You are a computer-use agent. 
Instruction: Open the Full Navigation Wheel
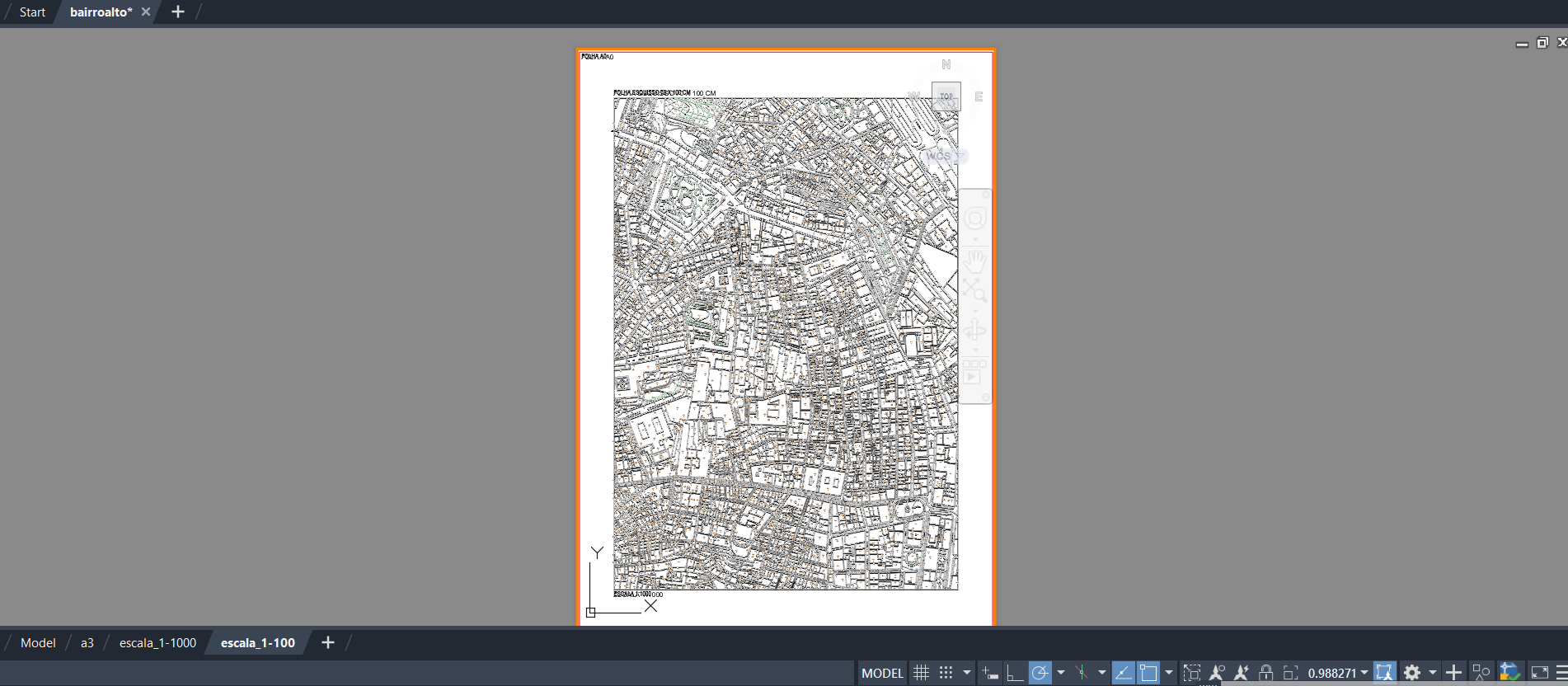point(975,218)
